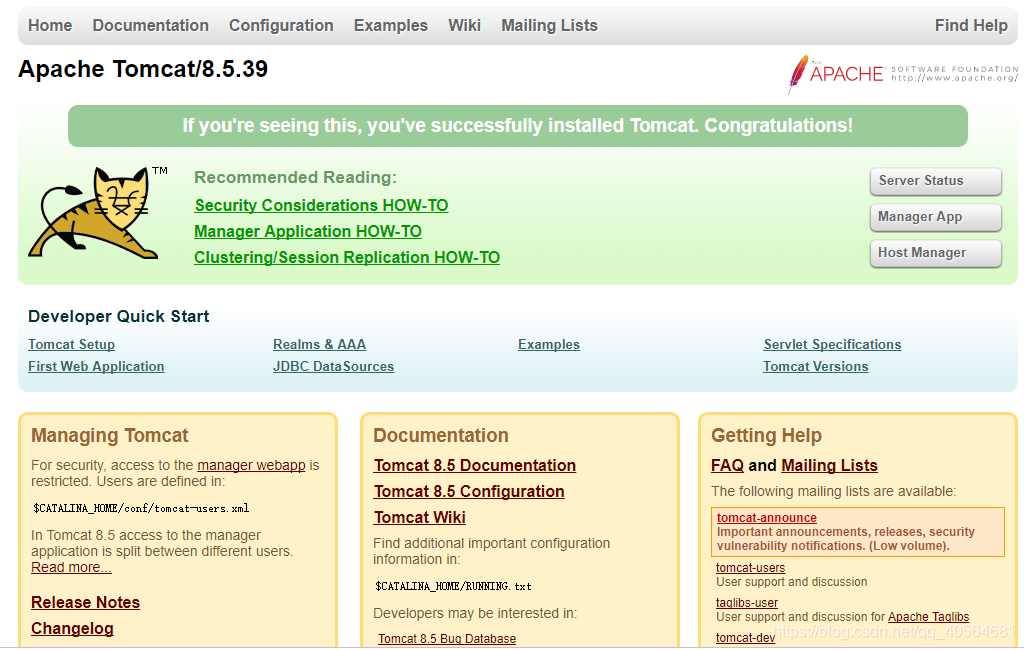
Task: Open Clustering/Session Replication HOW-TO link
Action: coord(347,257)
